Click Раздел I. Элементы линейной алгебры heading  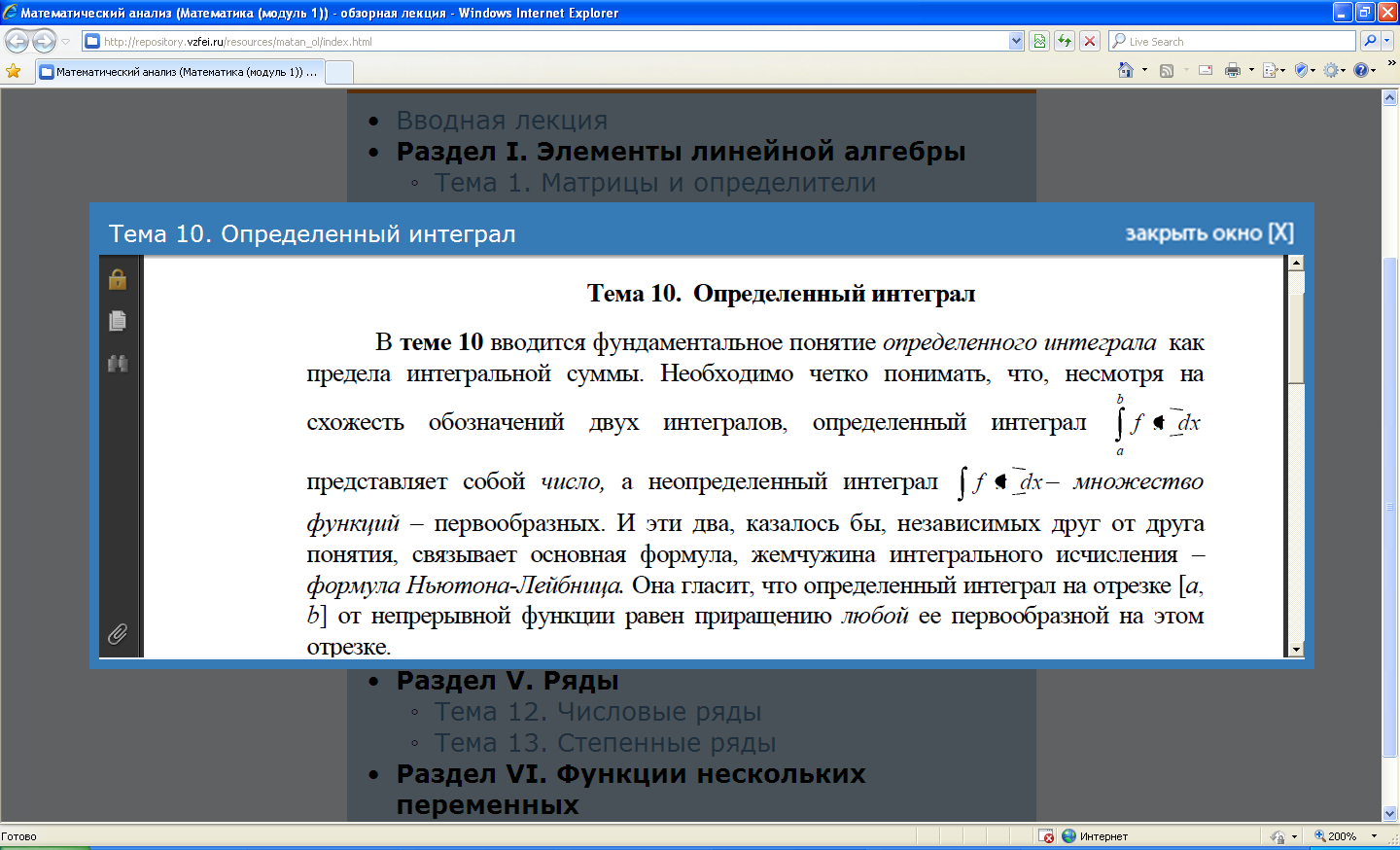click(x=681, y=152)
